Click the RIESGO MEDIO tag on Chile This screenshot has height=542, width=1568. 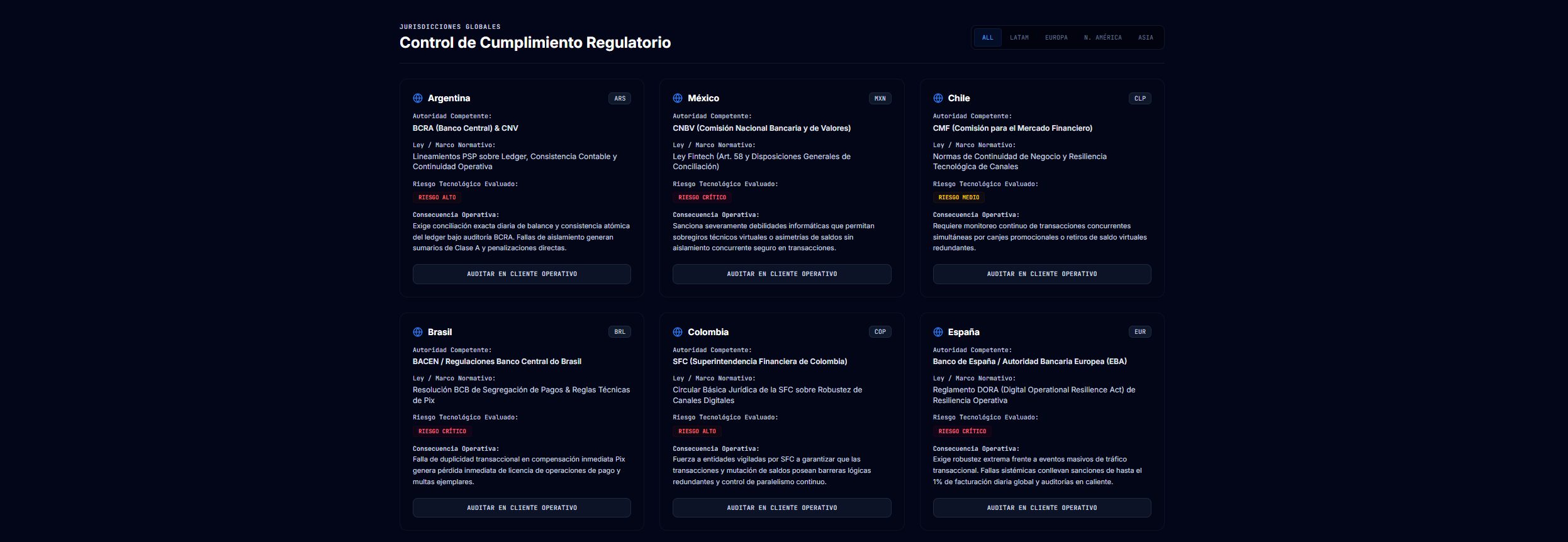[959, 197]
